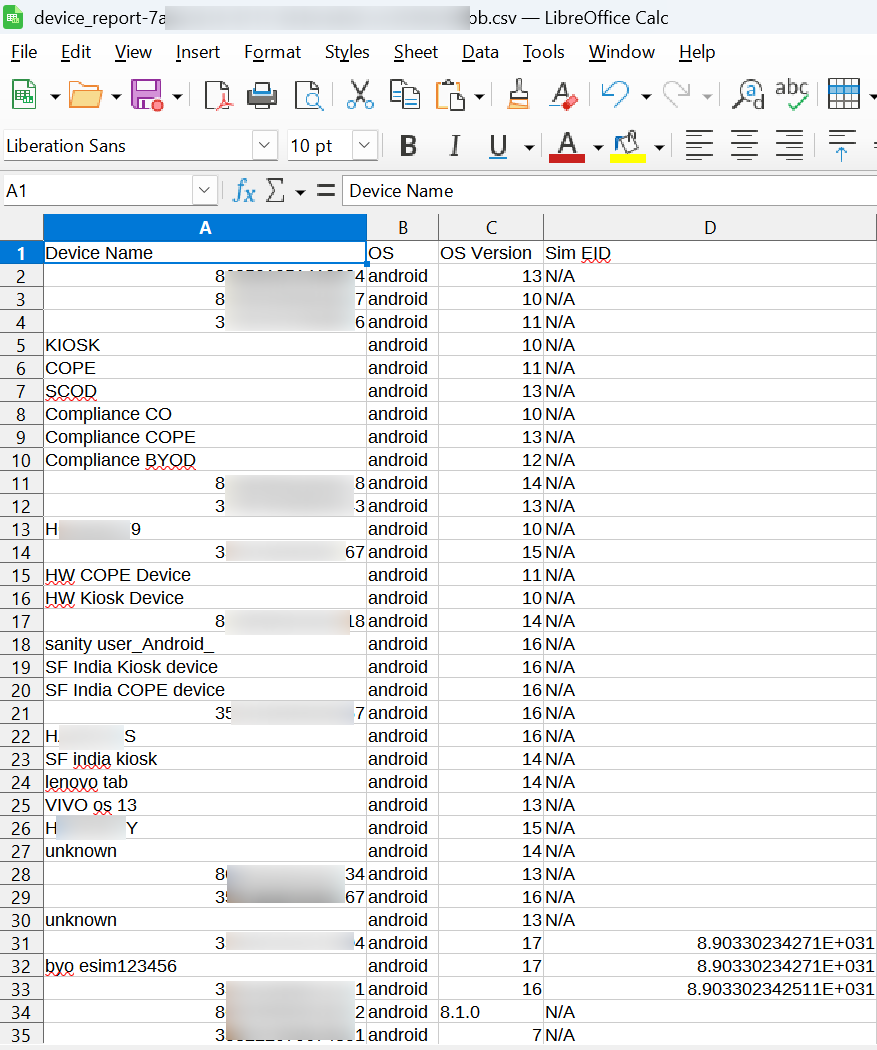
Task: Activate Clone Formatting paintbrush
Action: [518, 94]
